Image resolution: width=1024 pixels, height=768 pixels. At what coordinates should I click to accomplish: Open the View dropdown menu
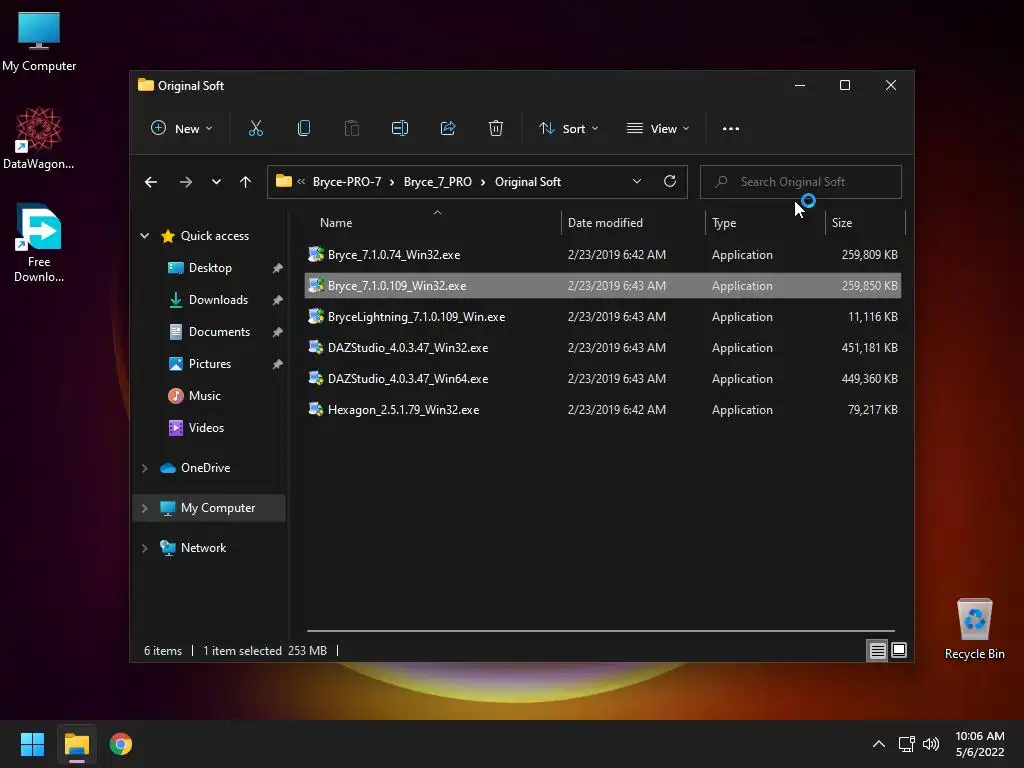[x=658, y=129]
